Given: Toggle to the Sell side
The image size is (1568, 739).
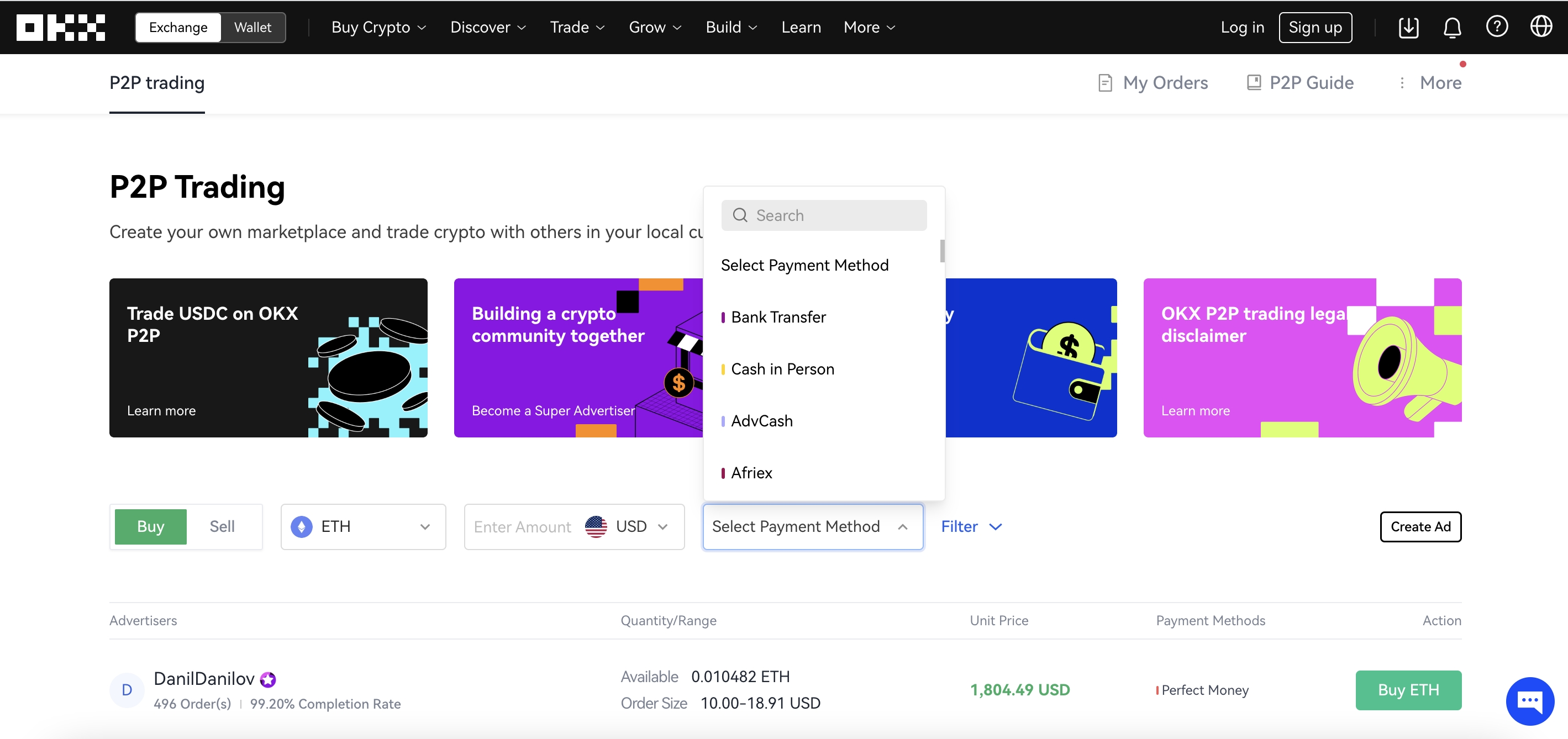Looking at the screenshot, I should [x=222, y=526].
